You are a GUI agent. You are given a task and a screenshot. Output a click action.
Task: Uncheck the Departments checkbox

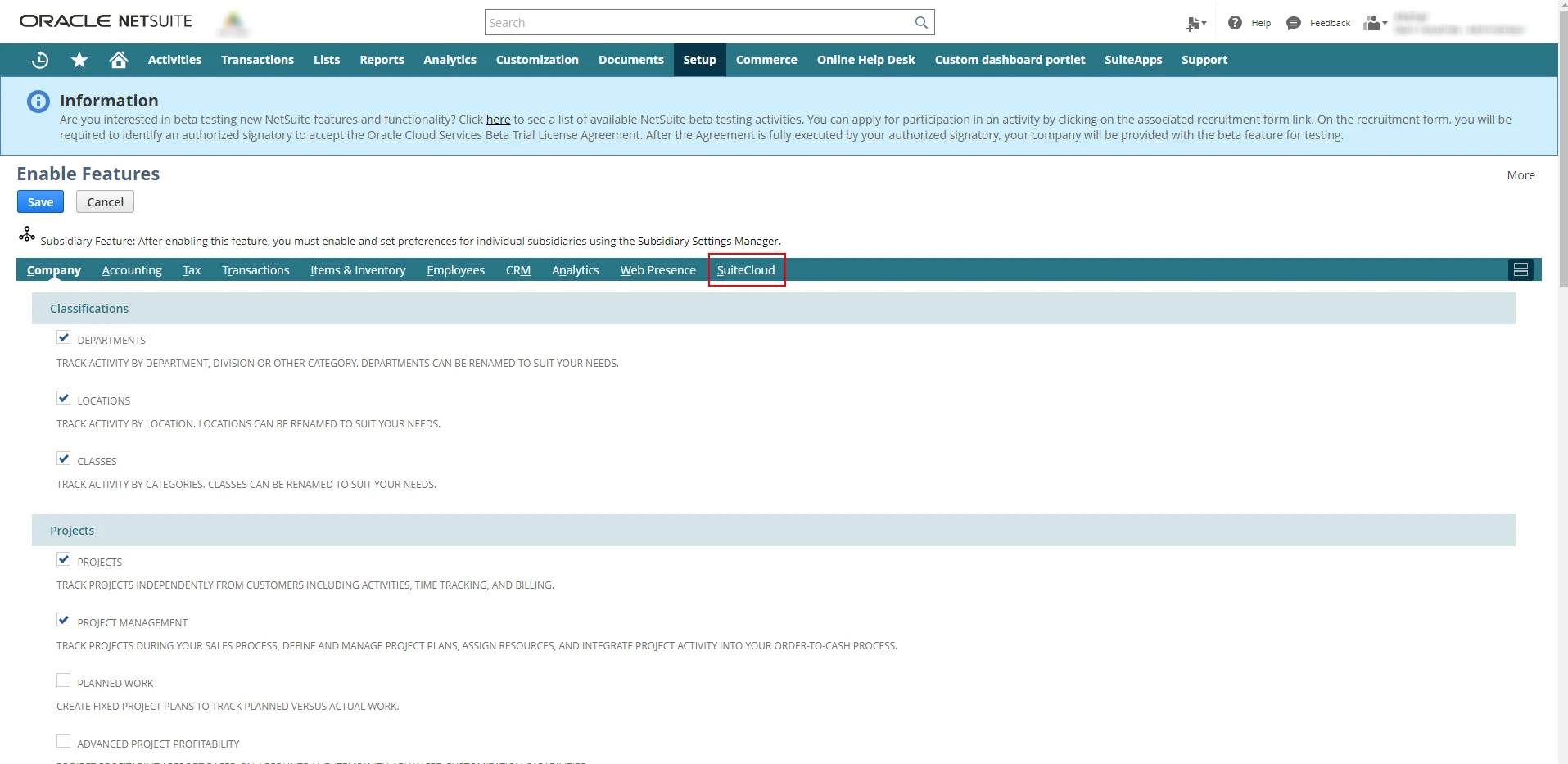click(x=64, y=337)
